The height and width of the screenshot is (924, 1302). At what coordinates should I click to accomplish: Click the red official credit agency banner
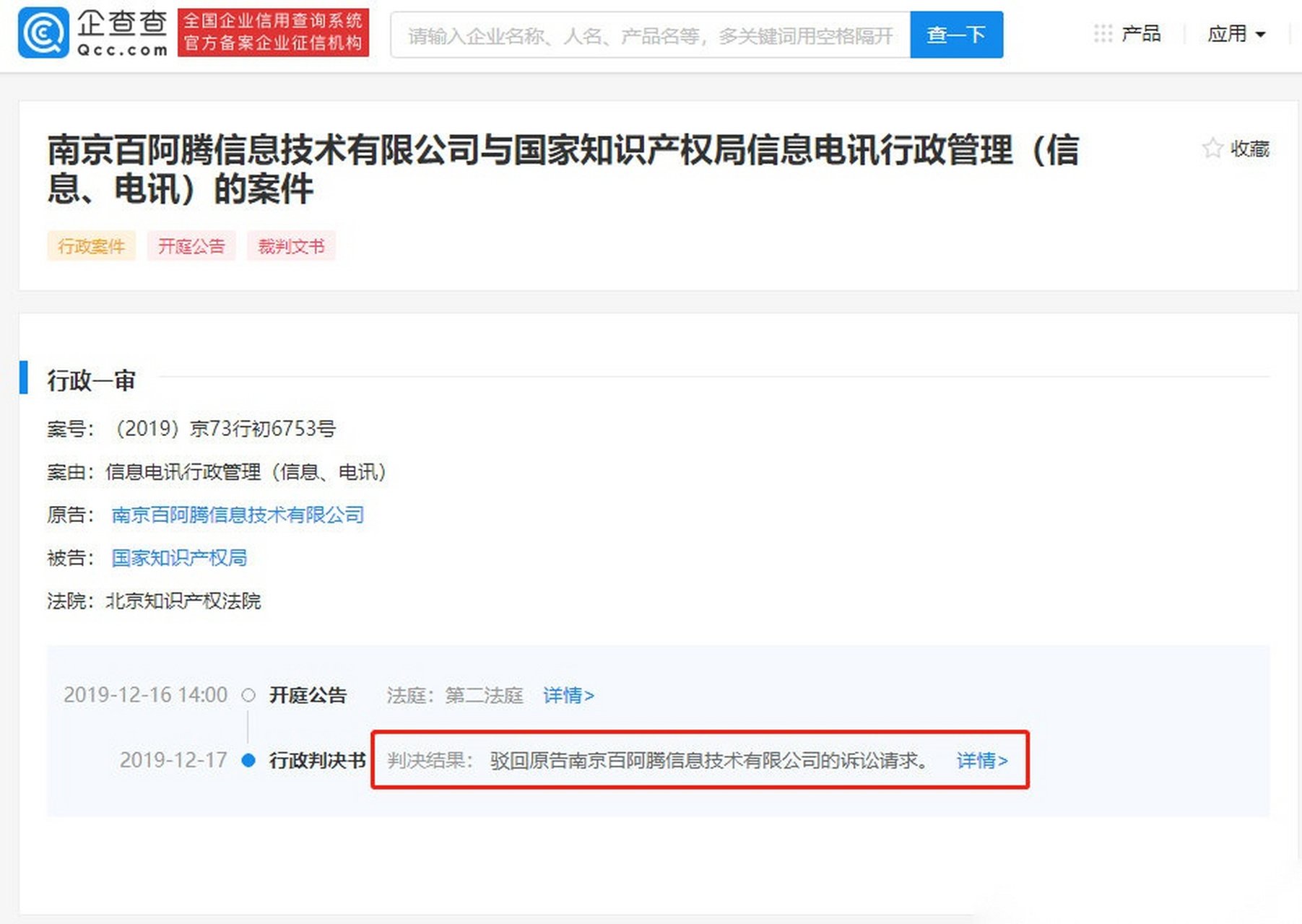click(x=273, y=32)
